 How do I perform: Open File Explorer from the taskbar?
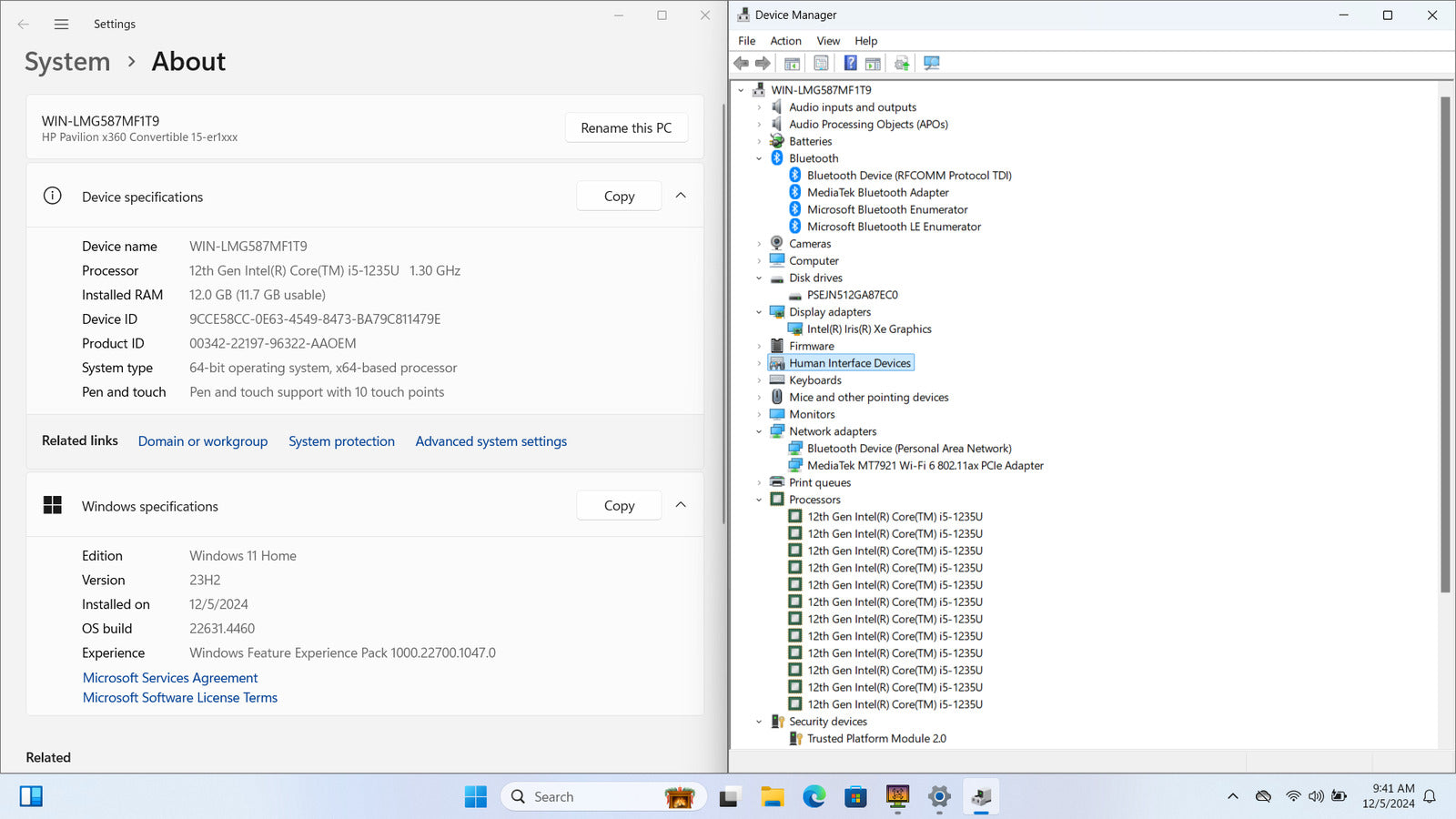point(773,797)
